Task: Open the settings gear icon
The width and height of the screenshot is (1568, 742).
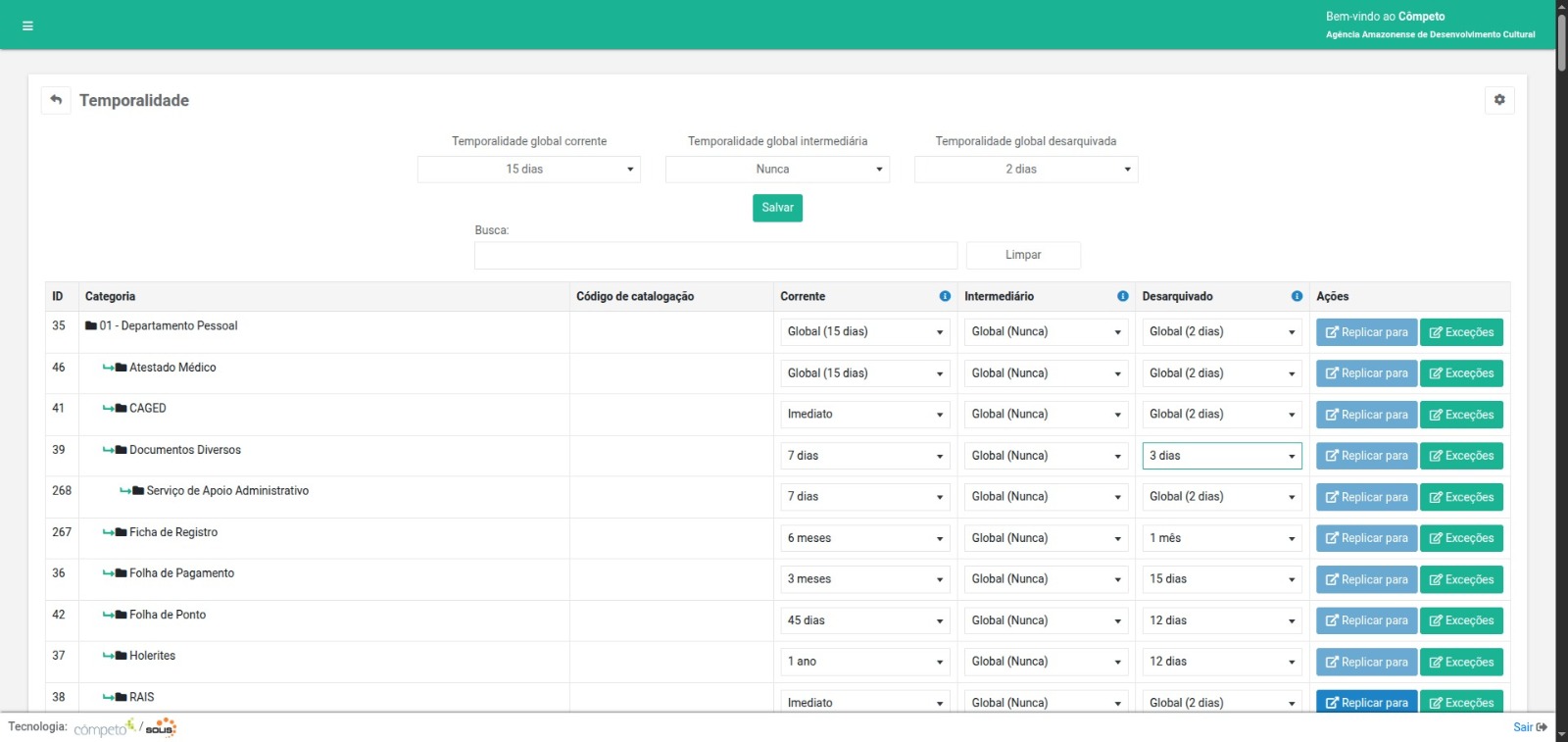Action: click(x=1498, y=100)
